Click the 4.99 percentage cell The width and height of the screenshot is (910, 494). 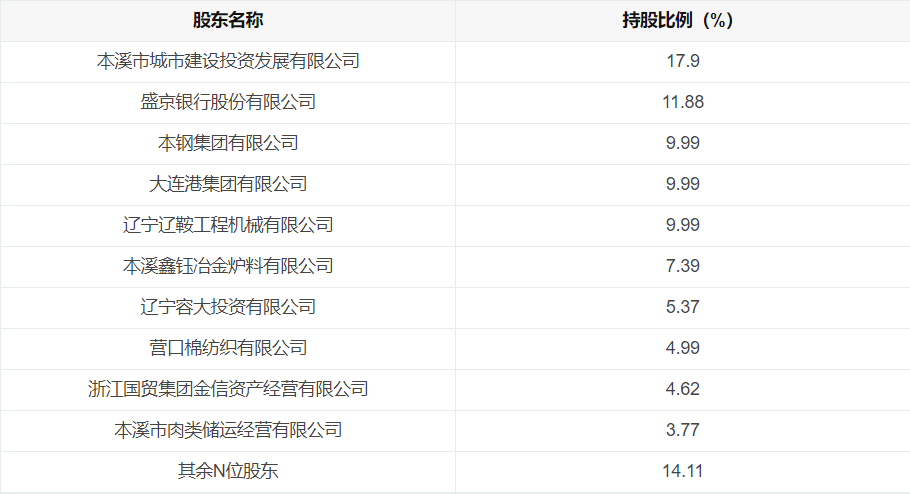point(682,348)
